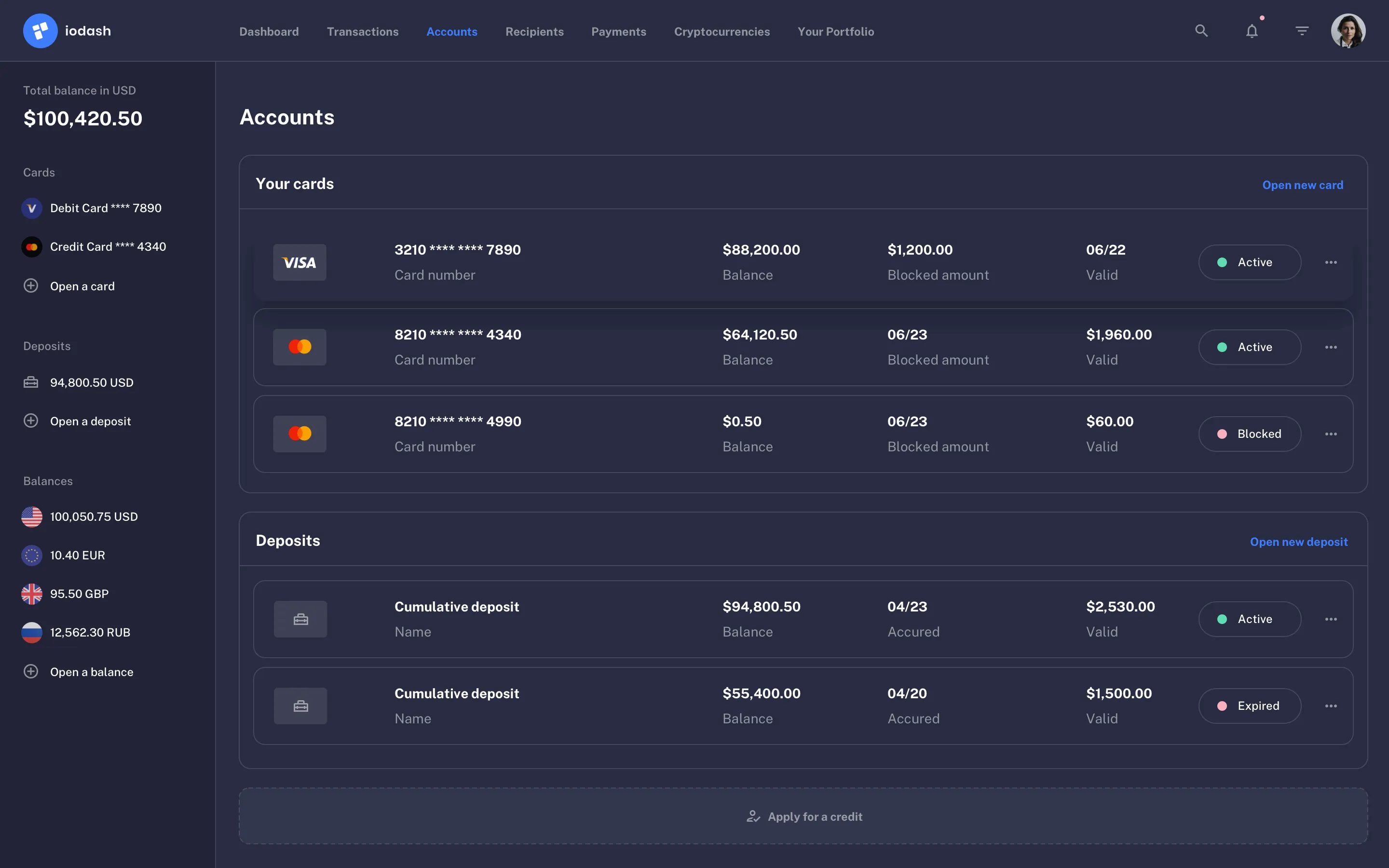The height and width of the screenshot is (868, 1389).
Task: Select the Visa card icon in Your cards
Action: [x=299, y=262]
